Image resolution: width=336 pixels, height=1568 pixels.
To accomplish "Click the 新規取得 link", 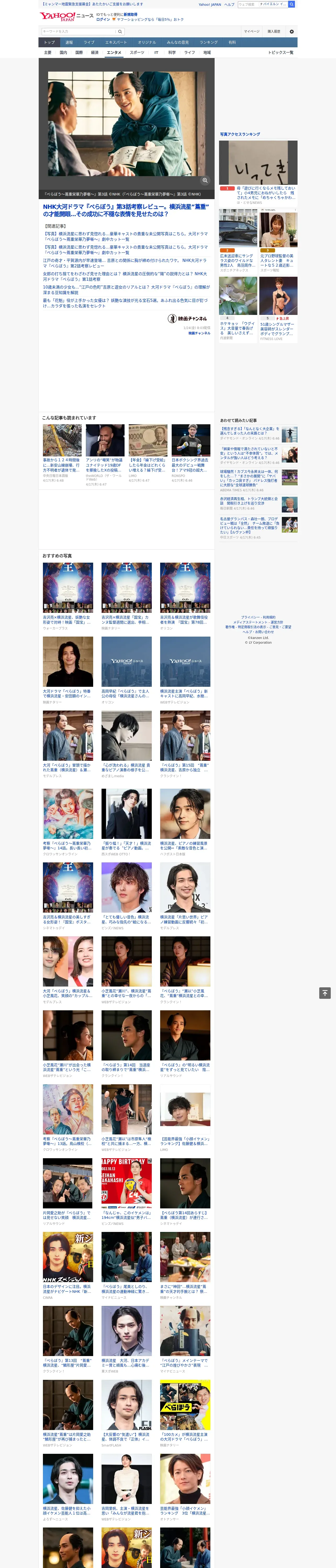I will (131, 15).
